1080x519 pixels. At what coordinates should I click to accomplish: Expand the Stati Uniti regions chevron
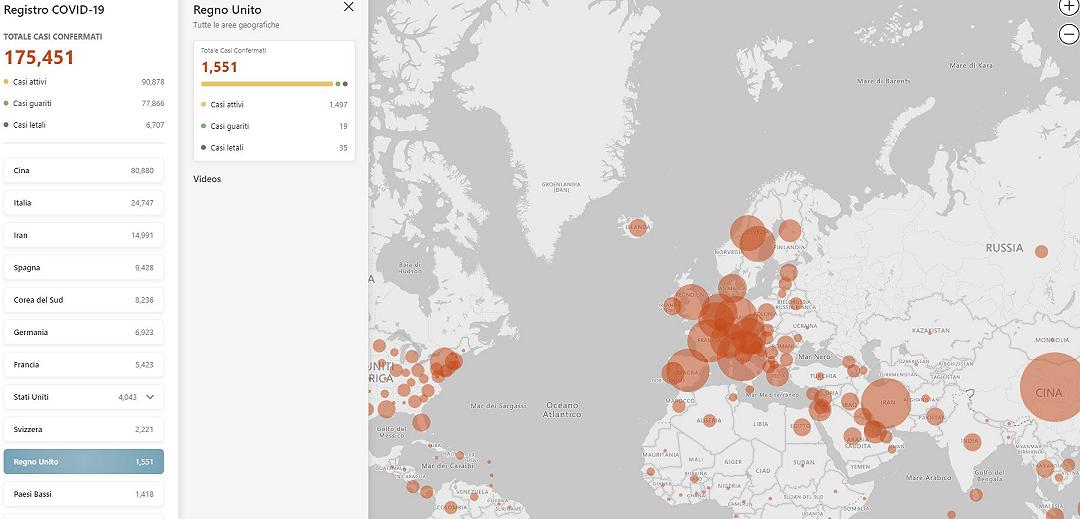(150, 397)
